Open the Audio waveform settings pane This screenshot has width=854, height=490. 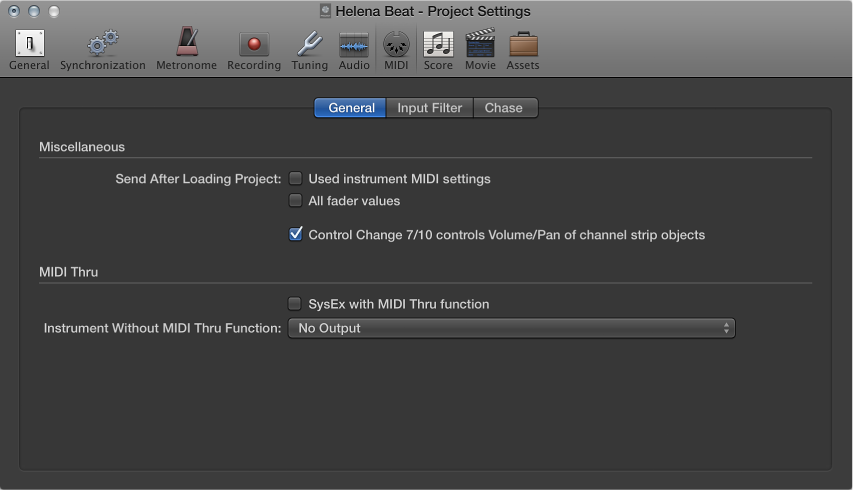coord(354,50)
